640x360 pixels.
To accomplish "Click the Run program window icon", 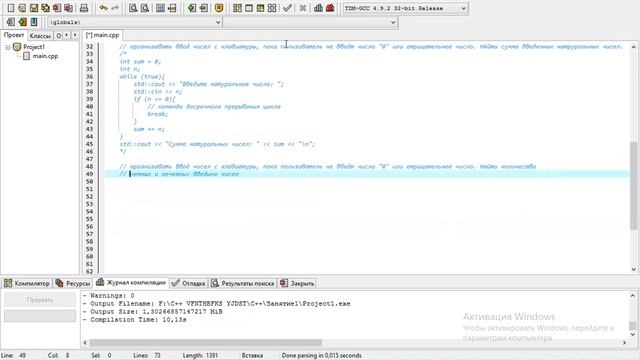I will [x=249, y=8].
